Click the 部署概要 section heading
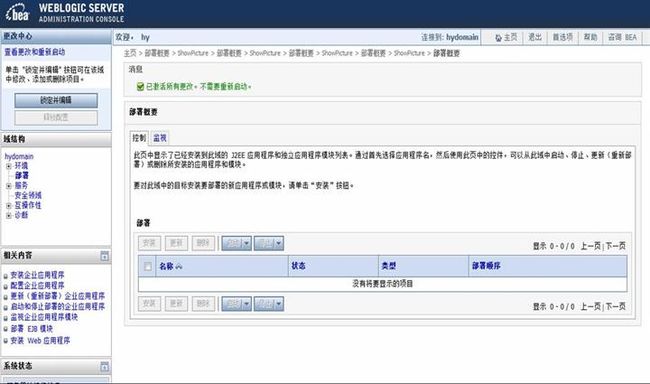650x384 pixels. (x=143, y=112)
